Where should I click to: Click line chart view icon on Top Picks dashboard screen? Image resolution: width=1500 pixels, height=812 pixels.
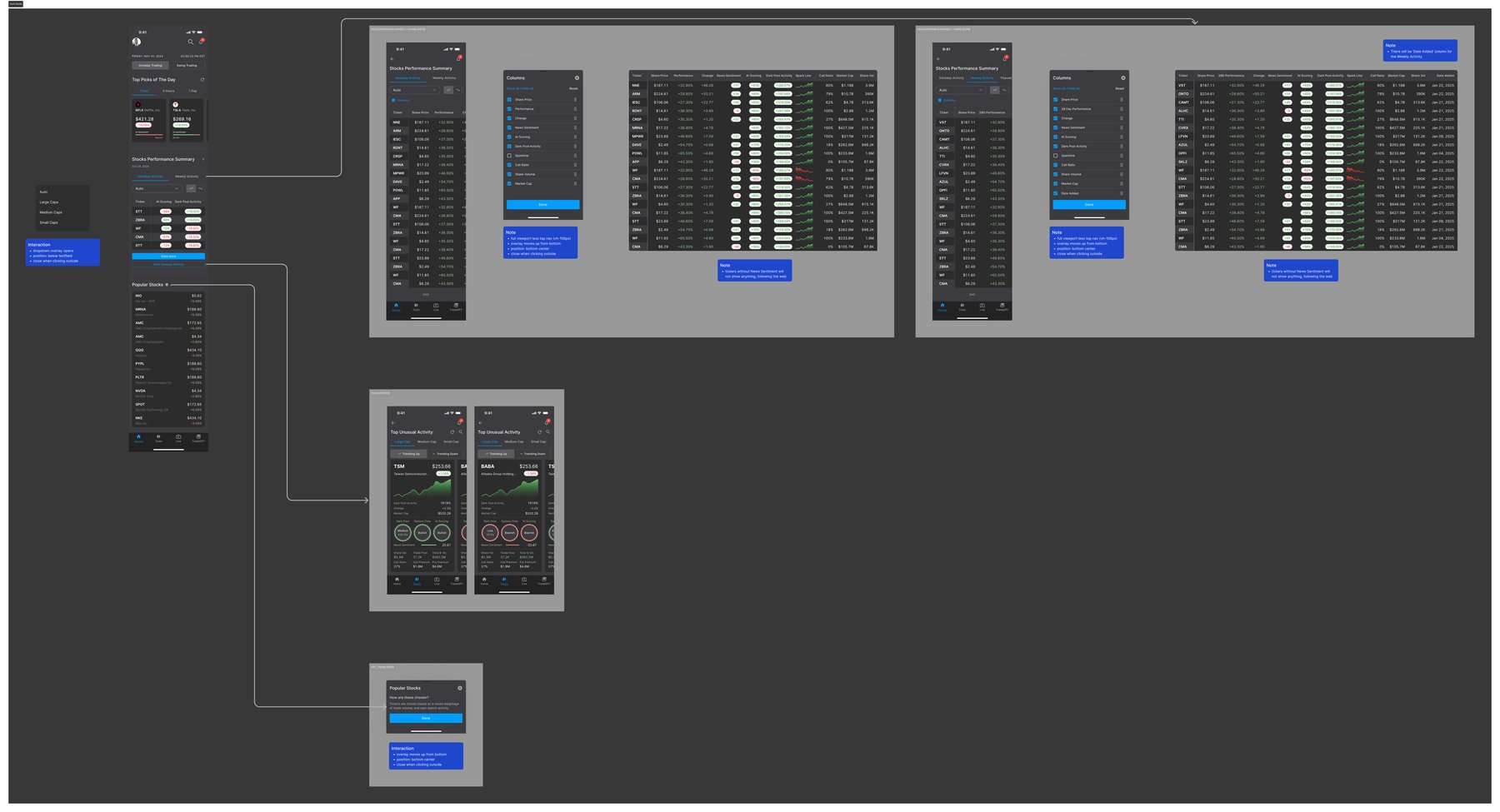tap(191, 188)
